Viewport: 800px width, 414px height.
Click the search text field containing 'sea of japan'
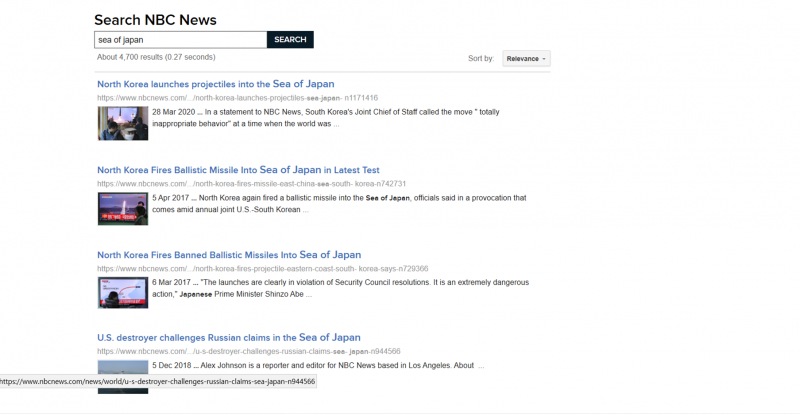(x=180, y=40)
